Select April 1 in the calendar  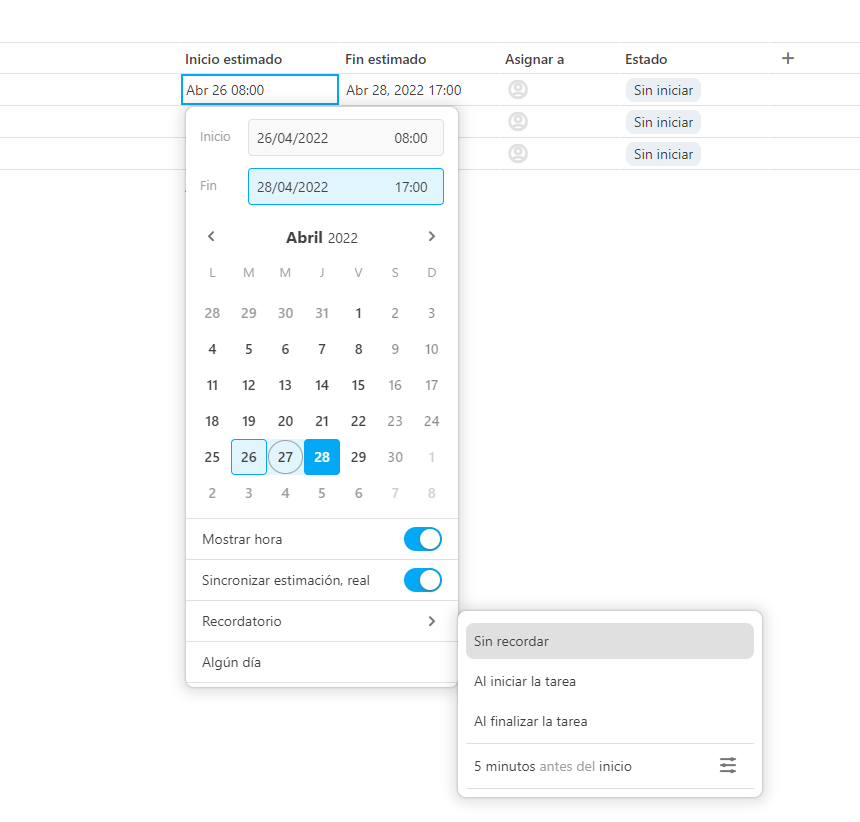click(x=358, y=313)
